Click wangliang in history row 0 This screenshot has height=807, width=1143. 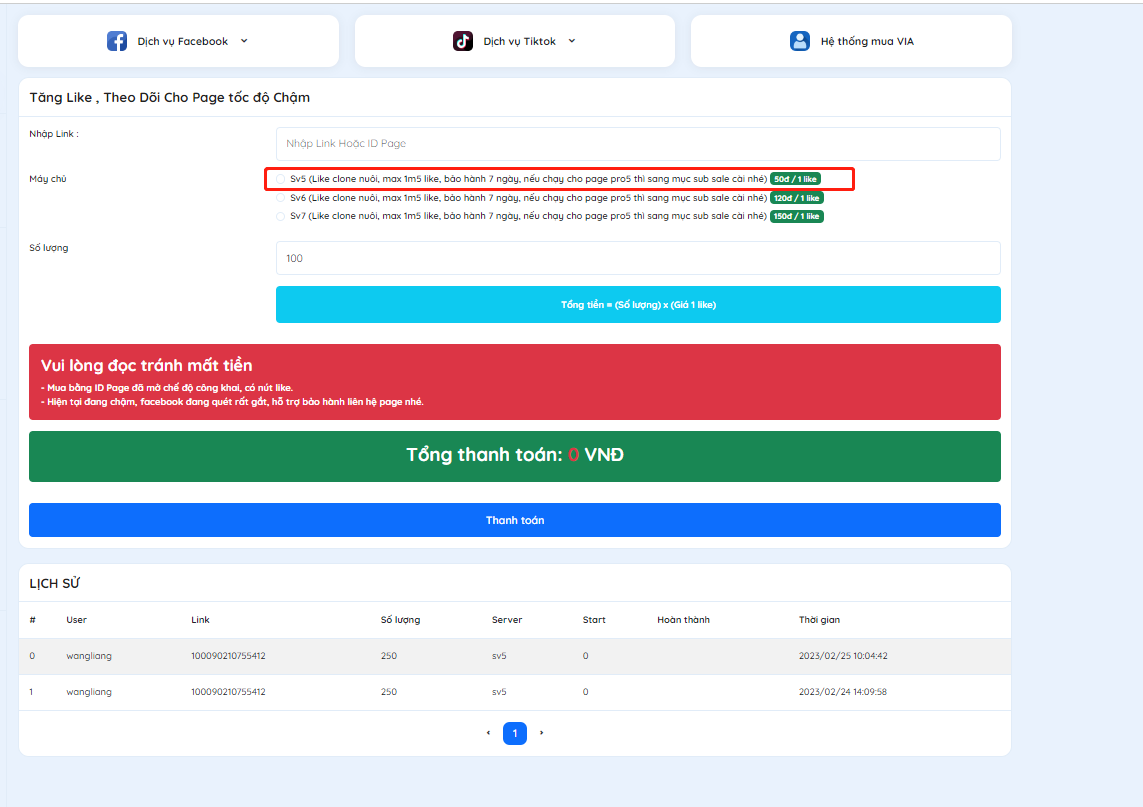pyautogui.click(x=89, y=656)
